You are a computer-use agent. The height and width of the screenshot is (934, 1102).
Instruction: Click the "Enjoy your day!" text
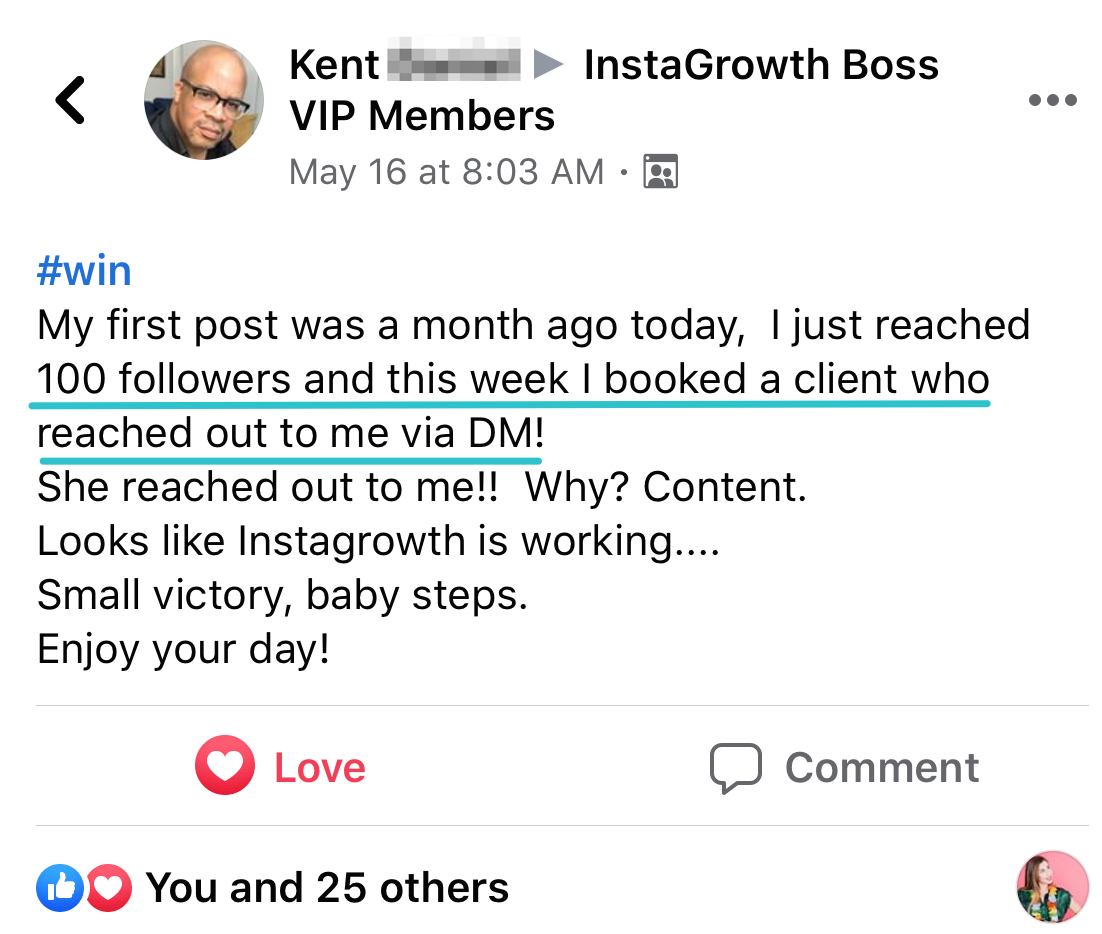(183, 650)
